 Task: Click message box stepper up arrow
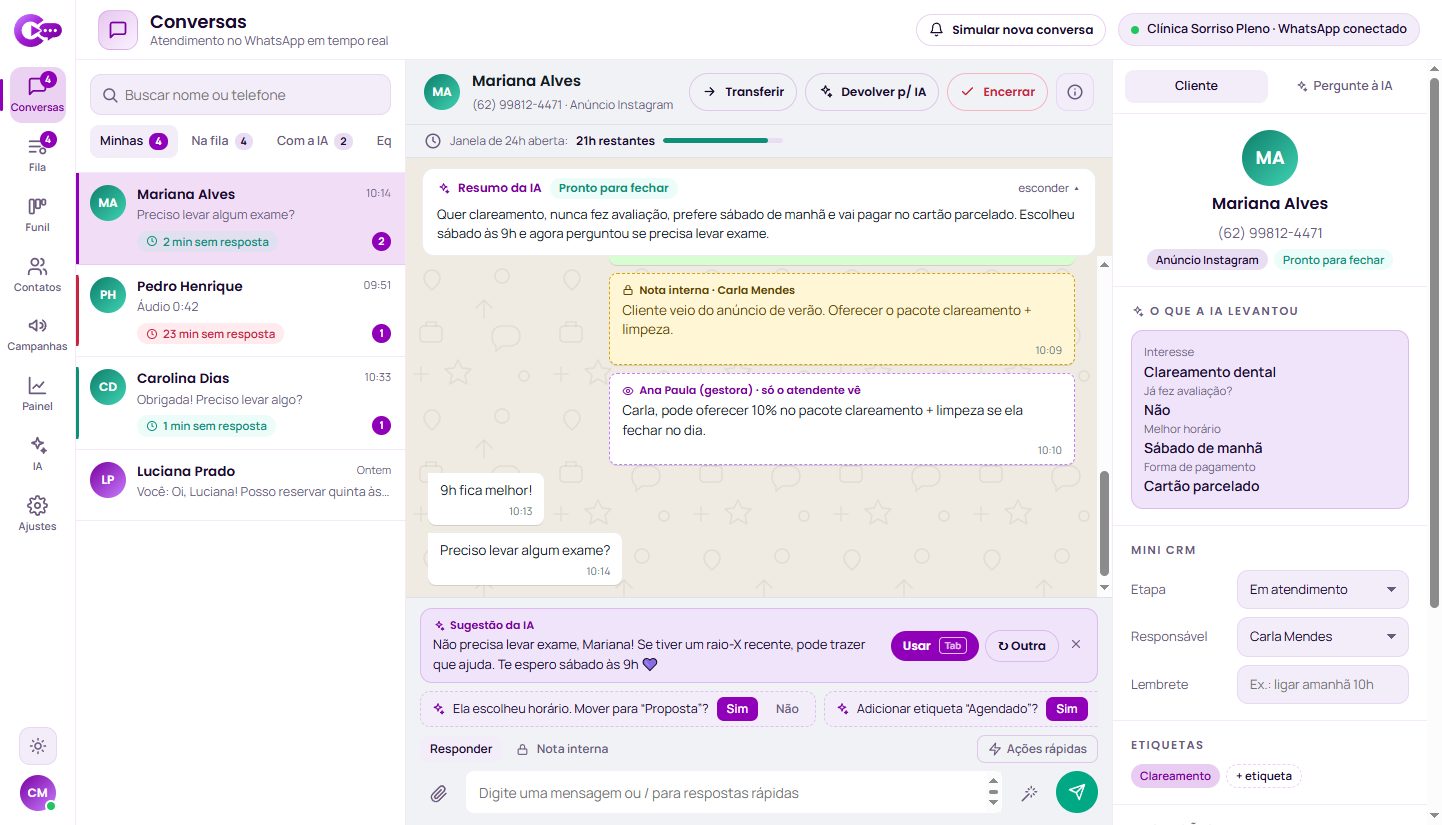[x=993, y=780]
